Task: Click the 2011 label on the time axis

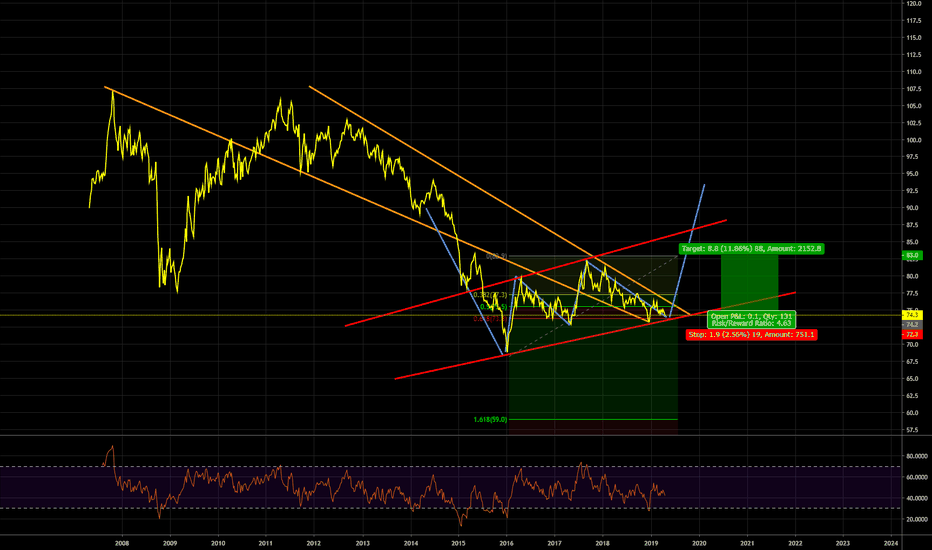Action: pyautogui.click(x=266, y=543)
